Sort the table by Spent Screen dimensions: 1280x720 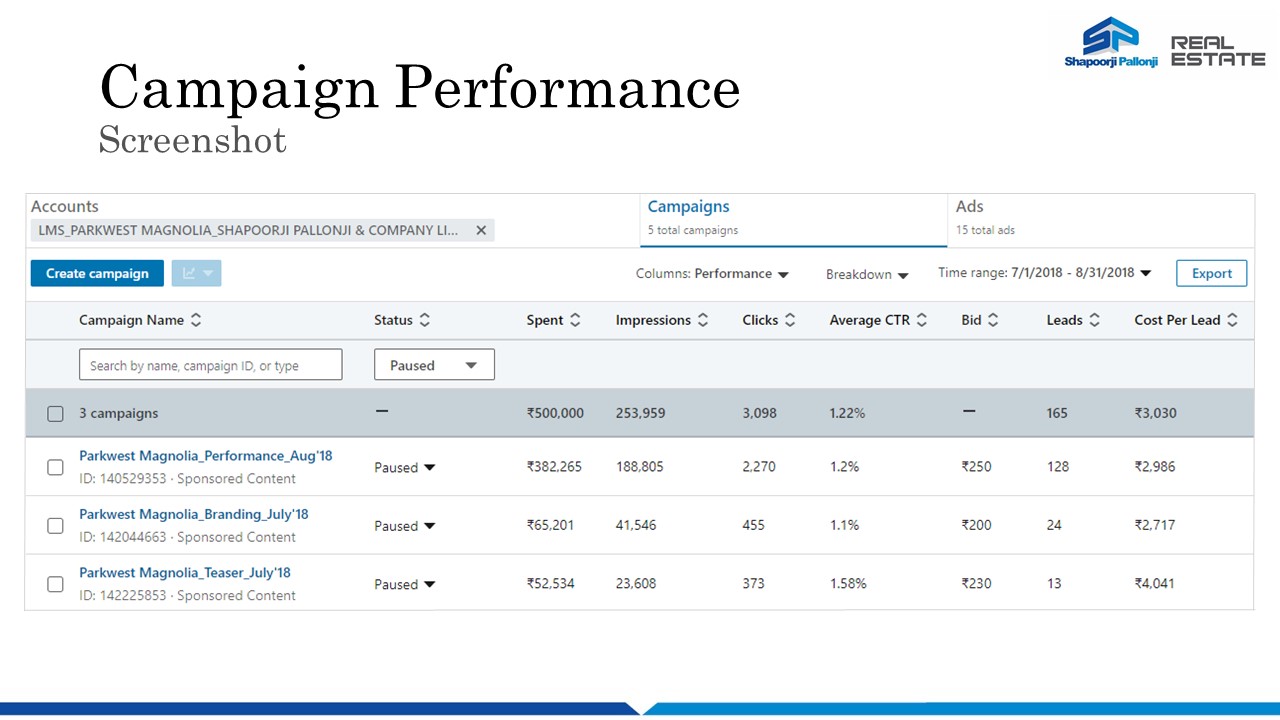click(575, 321)
